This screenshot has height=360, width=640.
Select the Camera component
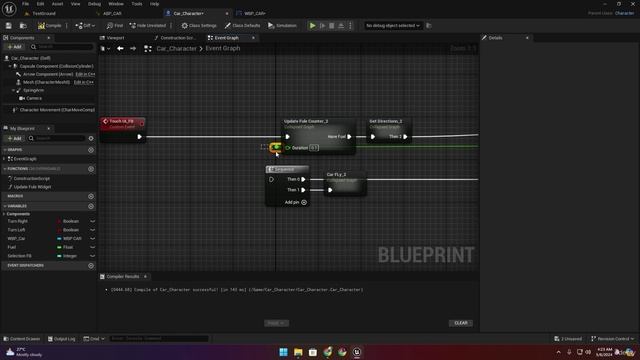(x=33, y=98)
